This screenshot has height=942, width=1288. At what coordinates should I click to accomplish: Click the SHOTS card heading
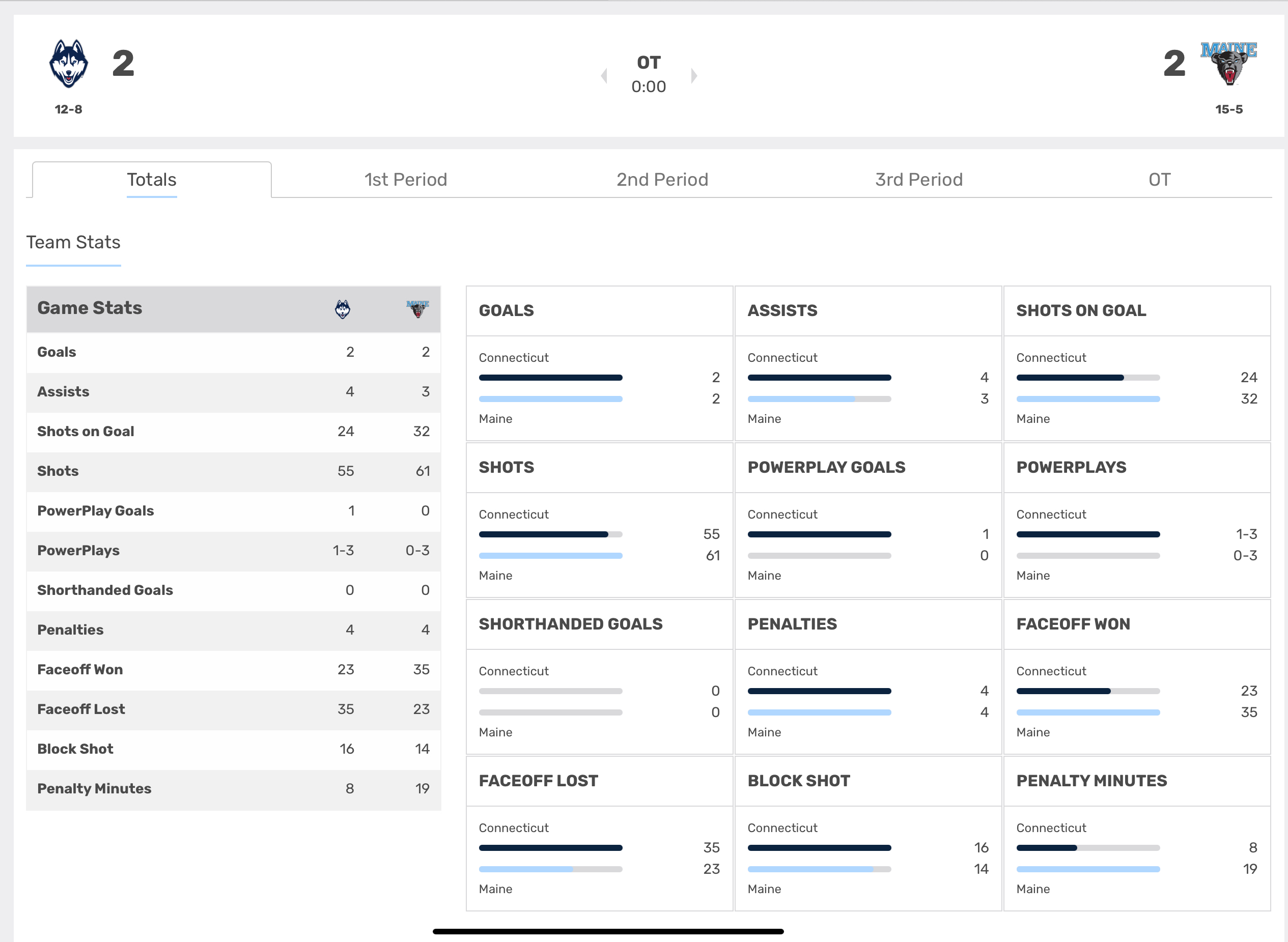click(506, 468)
